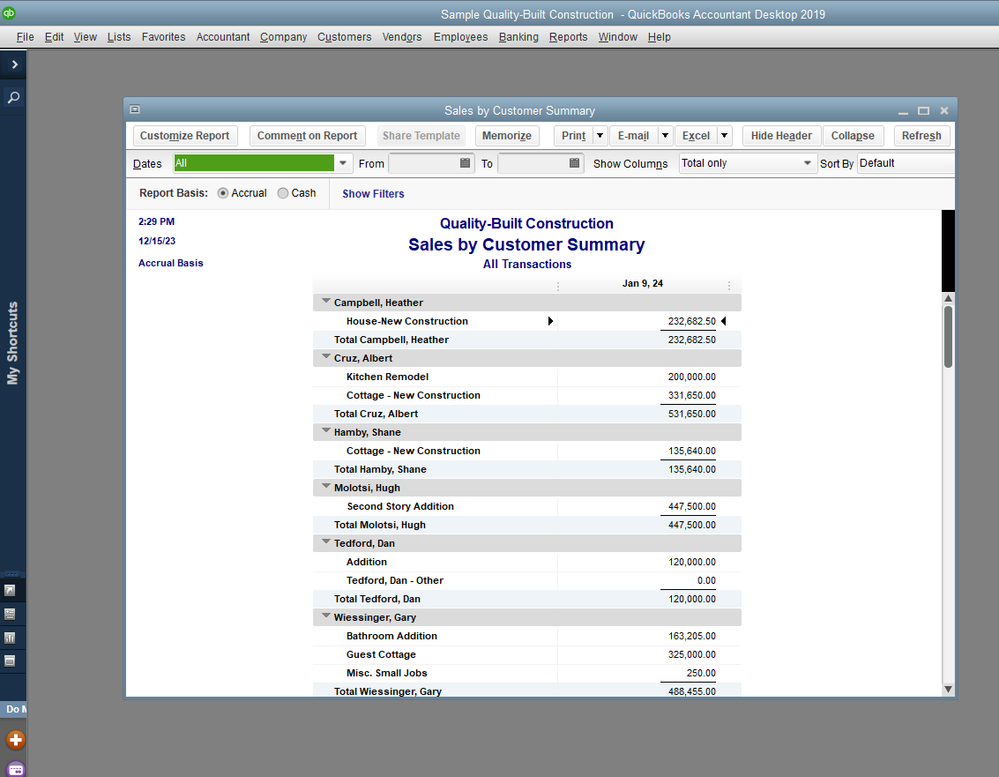Open the To date calendar picker
The height and width of the screenshot is (777, 999).
574,163
